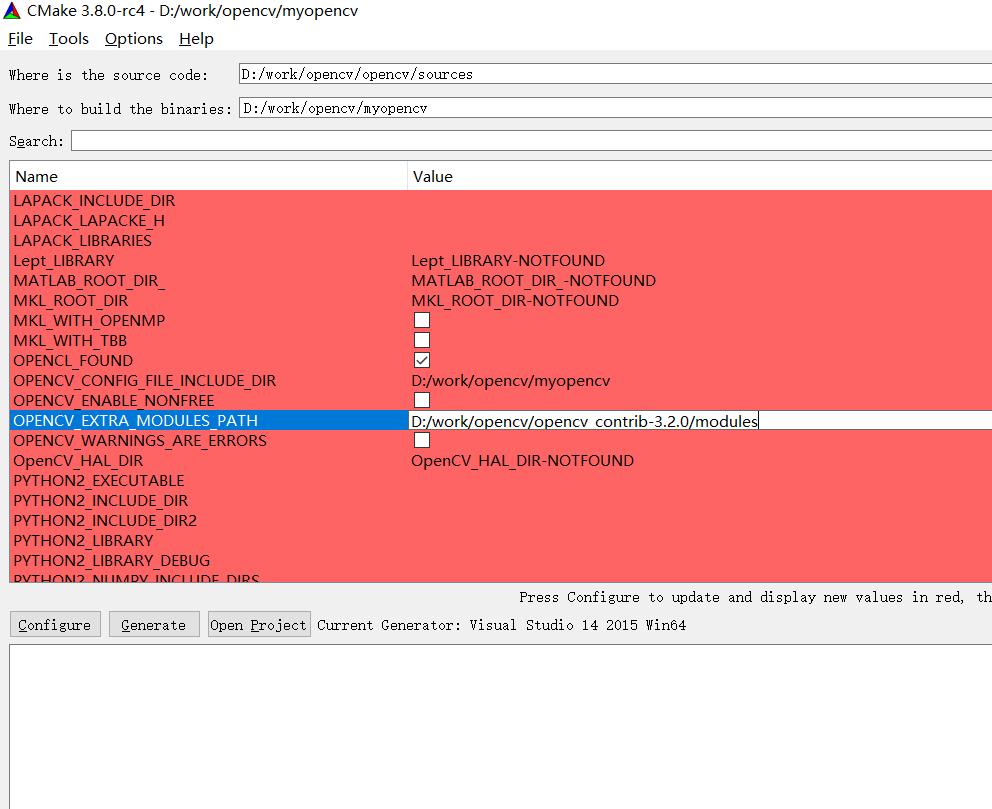Open the Options menu
Image resolution: width=992 pixels, height=809 pixels.
tap(133, 39)
